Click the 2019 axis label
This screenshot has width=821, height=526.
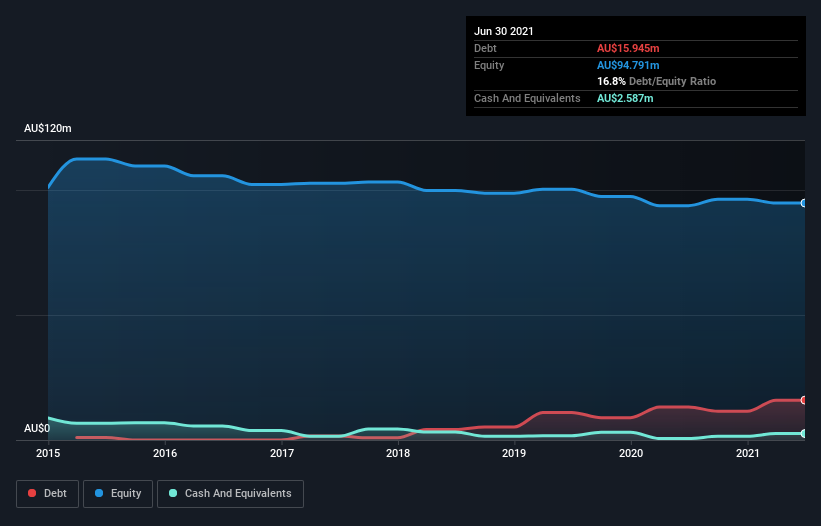(514, 453)
